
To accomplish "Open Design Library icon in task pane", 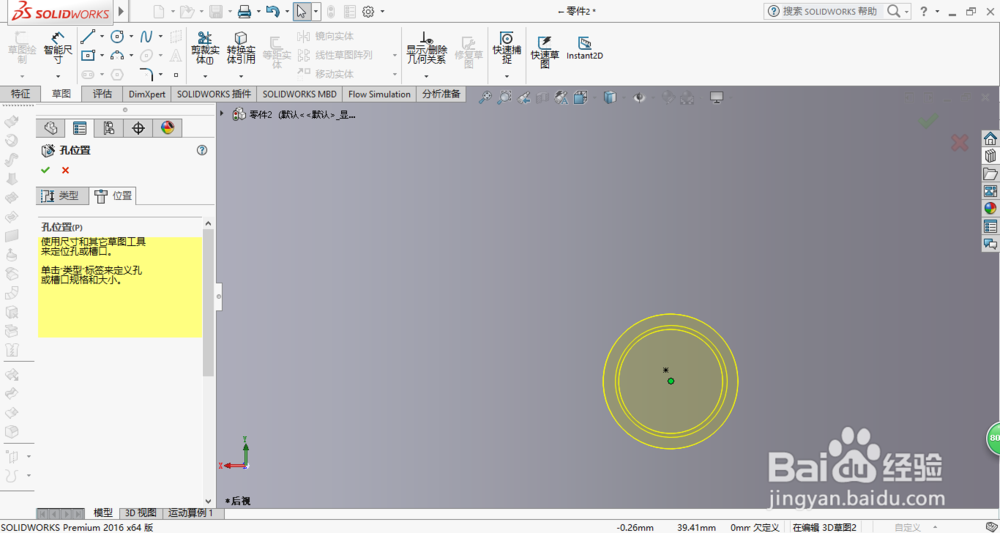I will click(x=990, y=156).
